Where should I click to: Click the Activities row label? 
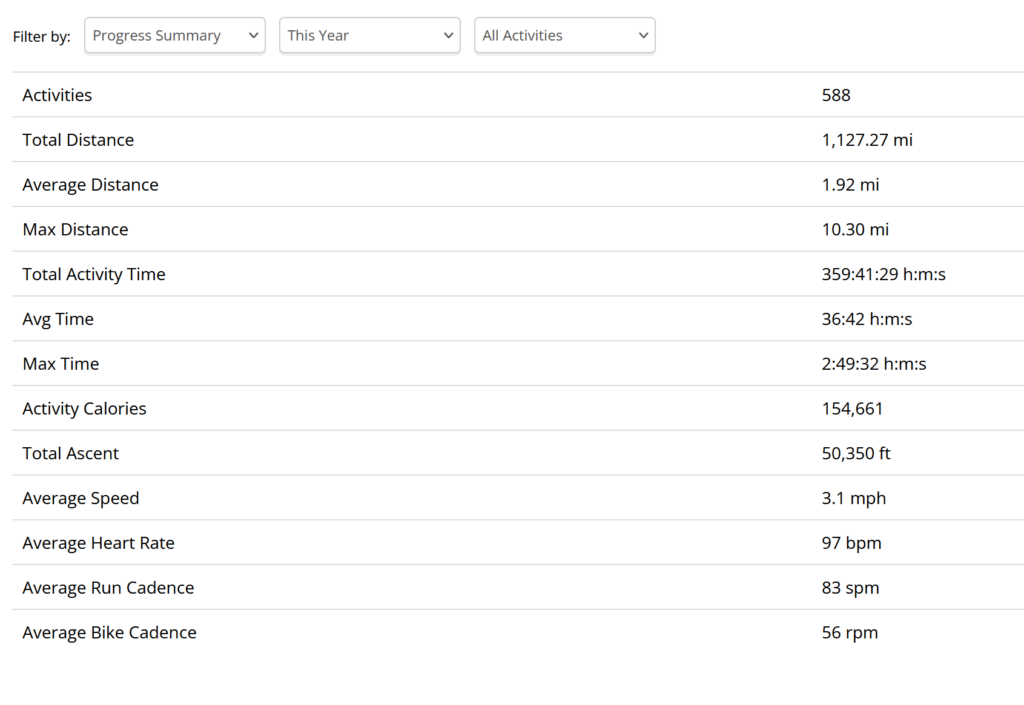57,95
